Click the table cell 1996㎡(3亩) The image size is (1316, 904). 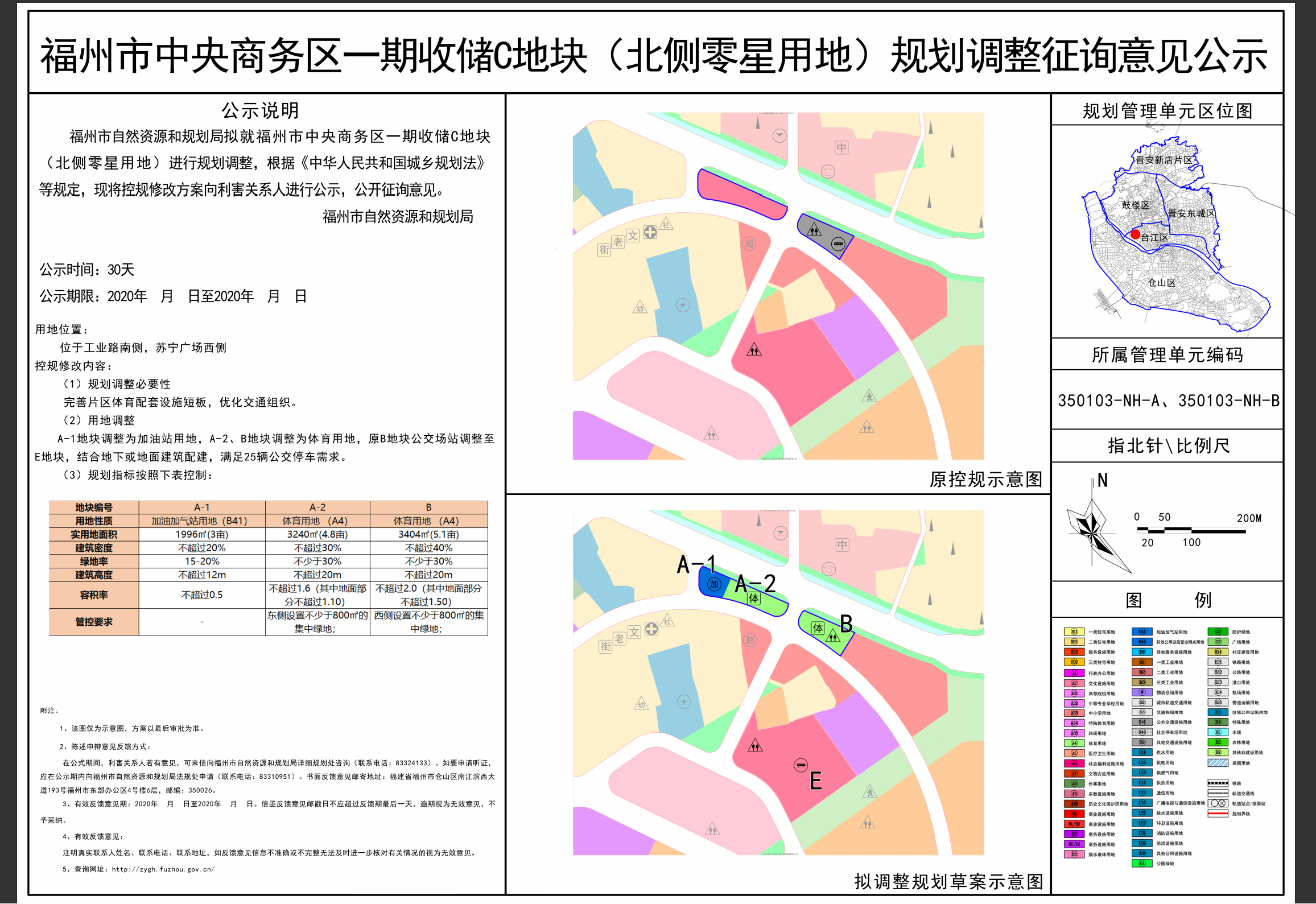click(x=202, y=535)
